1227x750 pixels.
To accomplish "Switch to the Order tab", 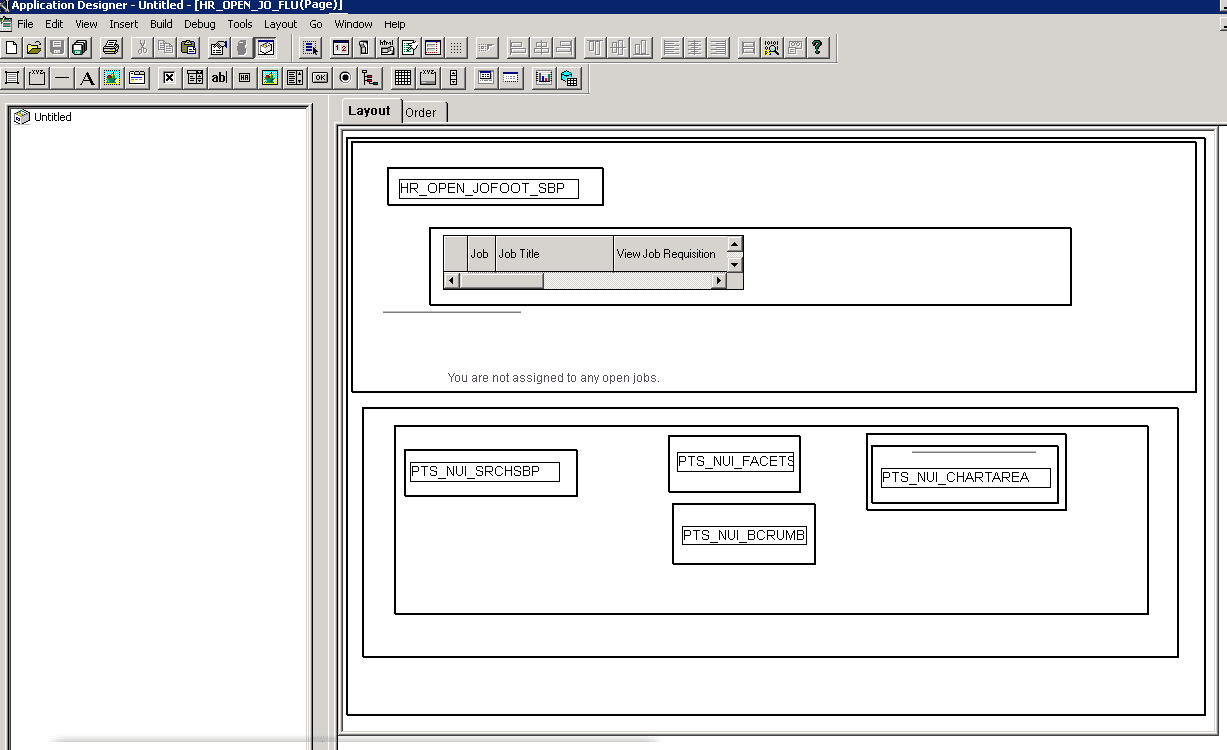I will point(421,113).
